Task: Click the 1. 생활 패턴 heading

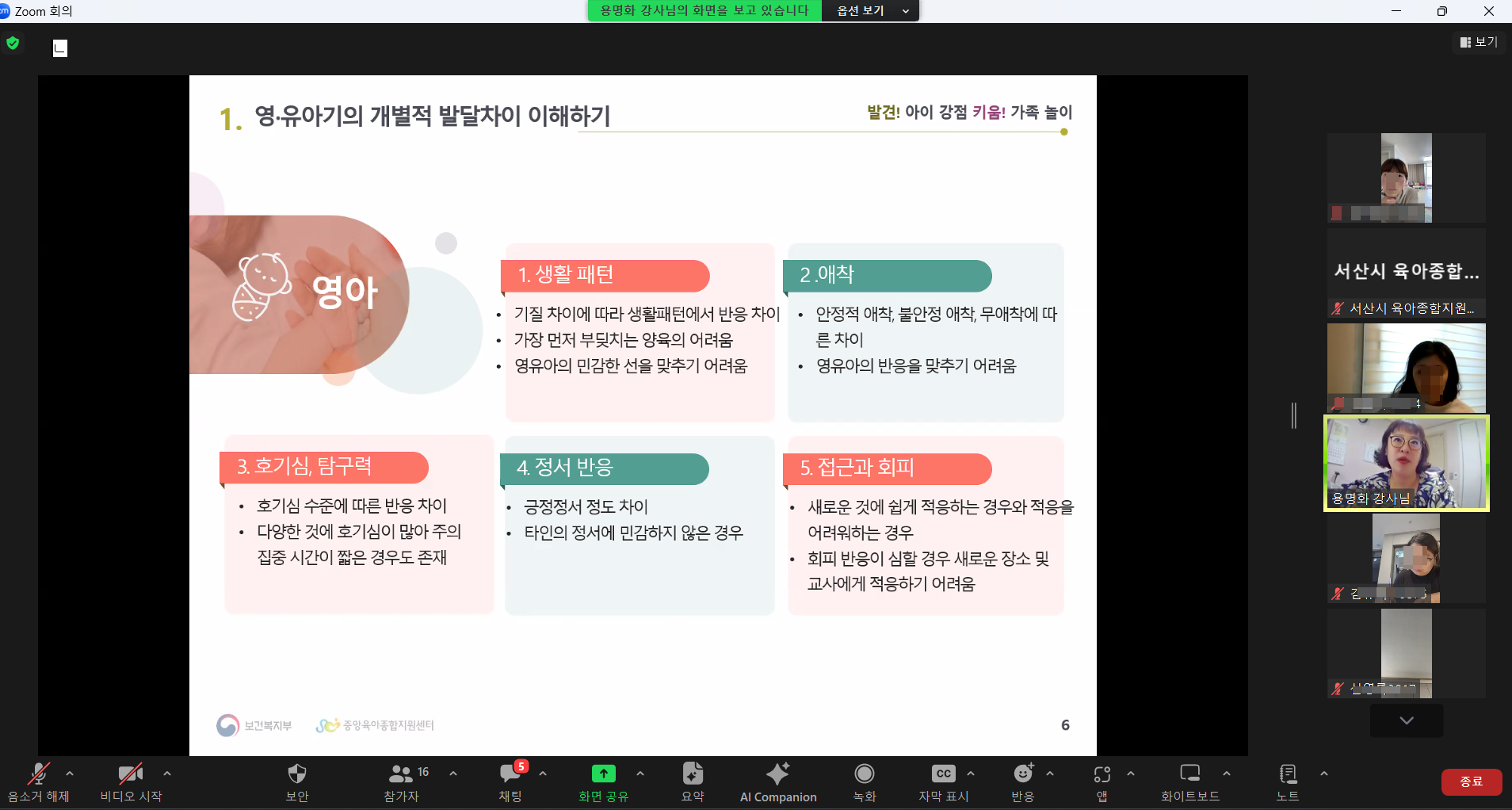Action: click(565, 275)
